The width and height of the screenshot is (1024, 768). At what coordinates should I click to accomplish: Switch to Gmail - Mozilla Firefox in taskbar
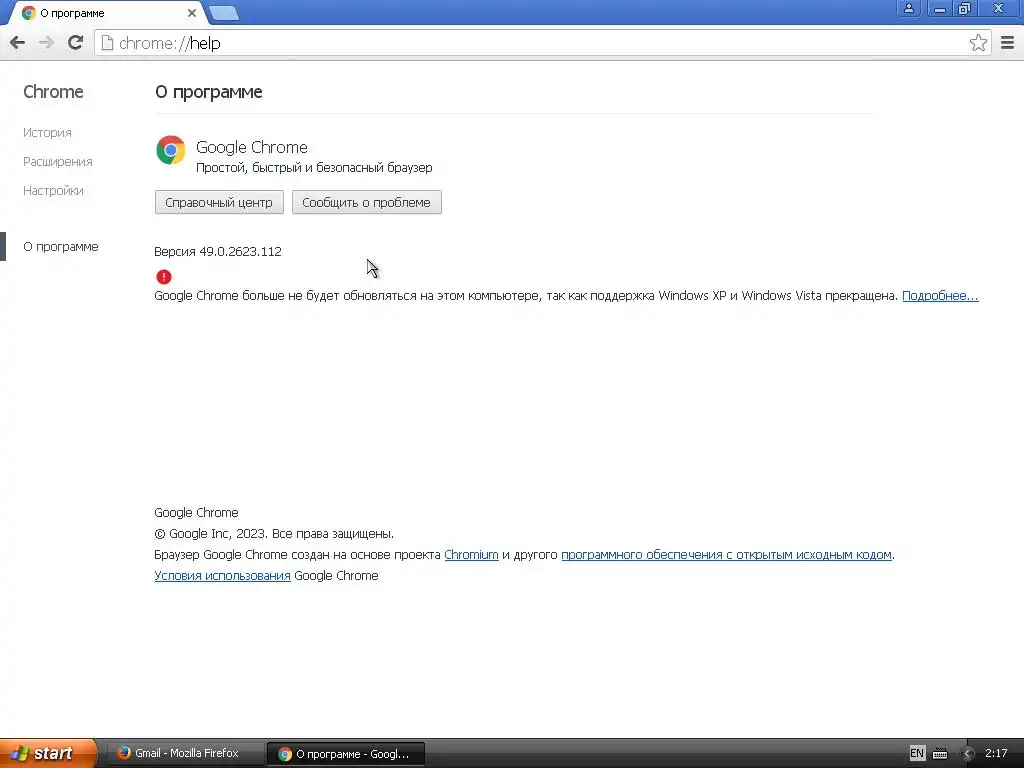tap(184, 753)
